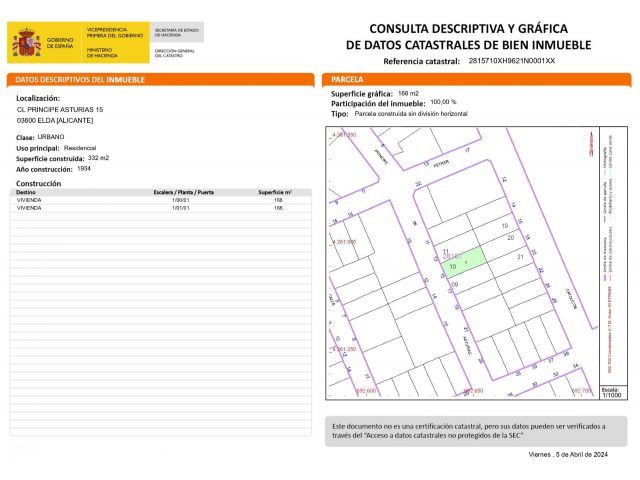Select "03600 ELDA [ALICANTE]" text
Viewport: 640px width, 480px height.
coord(55,121)
